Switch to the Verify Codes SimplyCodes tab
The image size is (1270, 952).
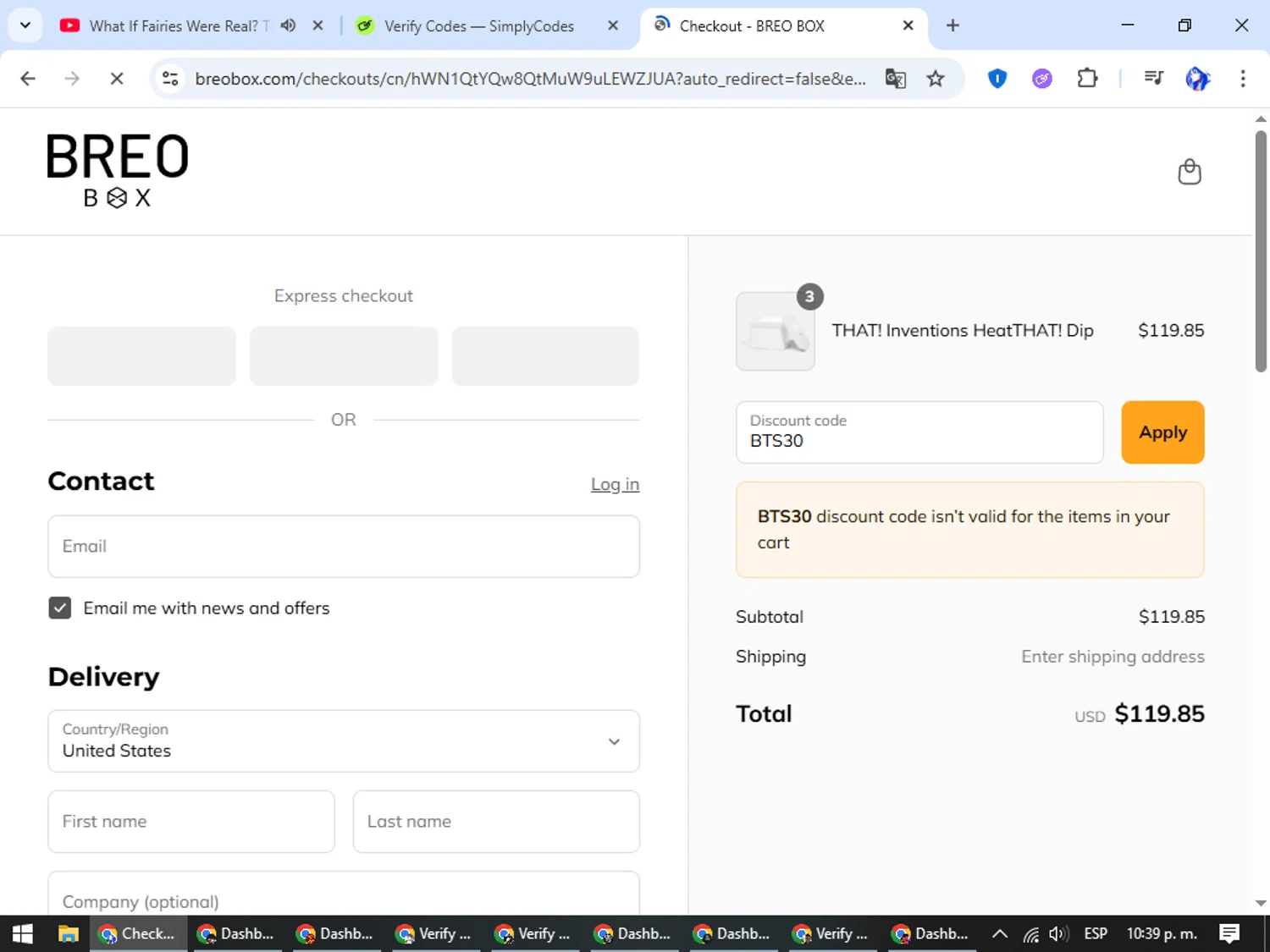479,25
